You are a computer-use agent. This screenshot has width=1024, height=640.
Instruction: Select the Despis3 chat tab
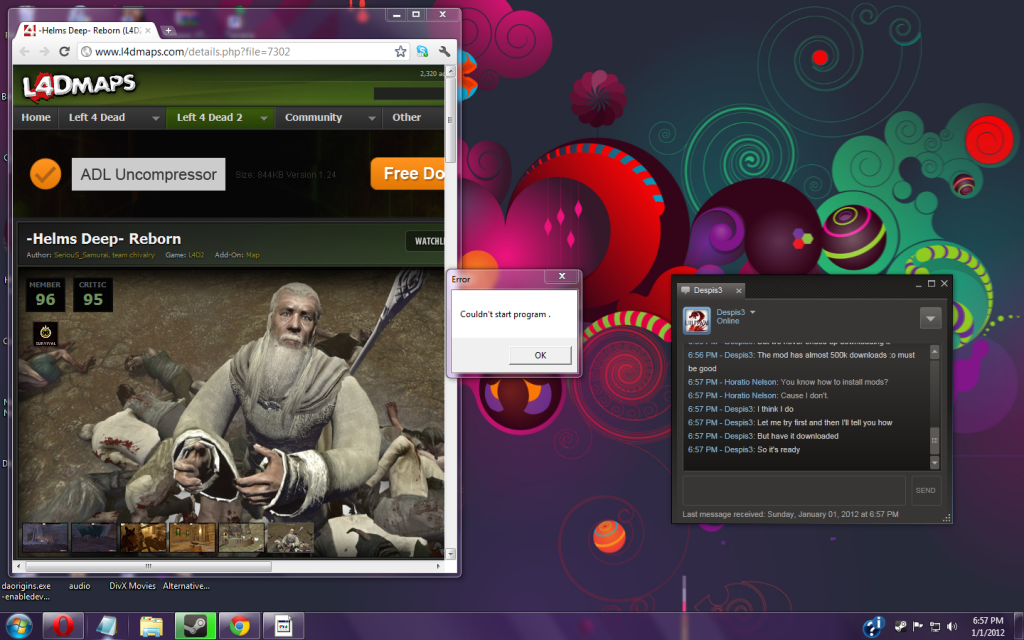[709, 290]
